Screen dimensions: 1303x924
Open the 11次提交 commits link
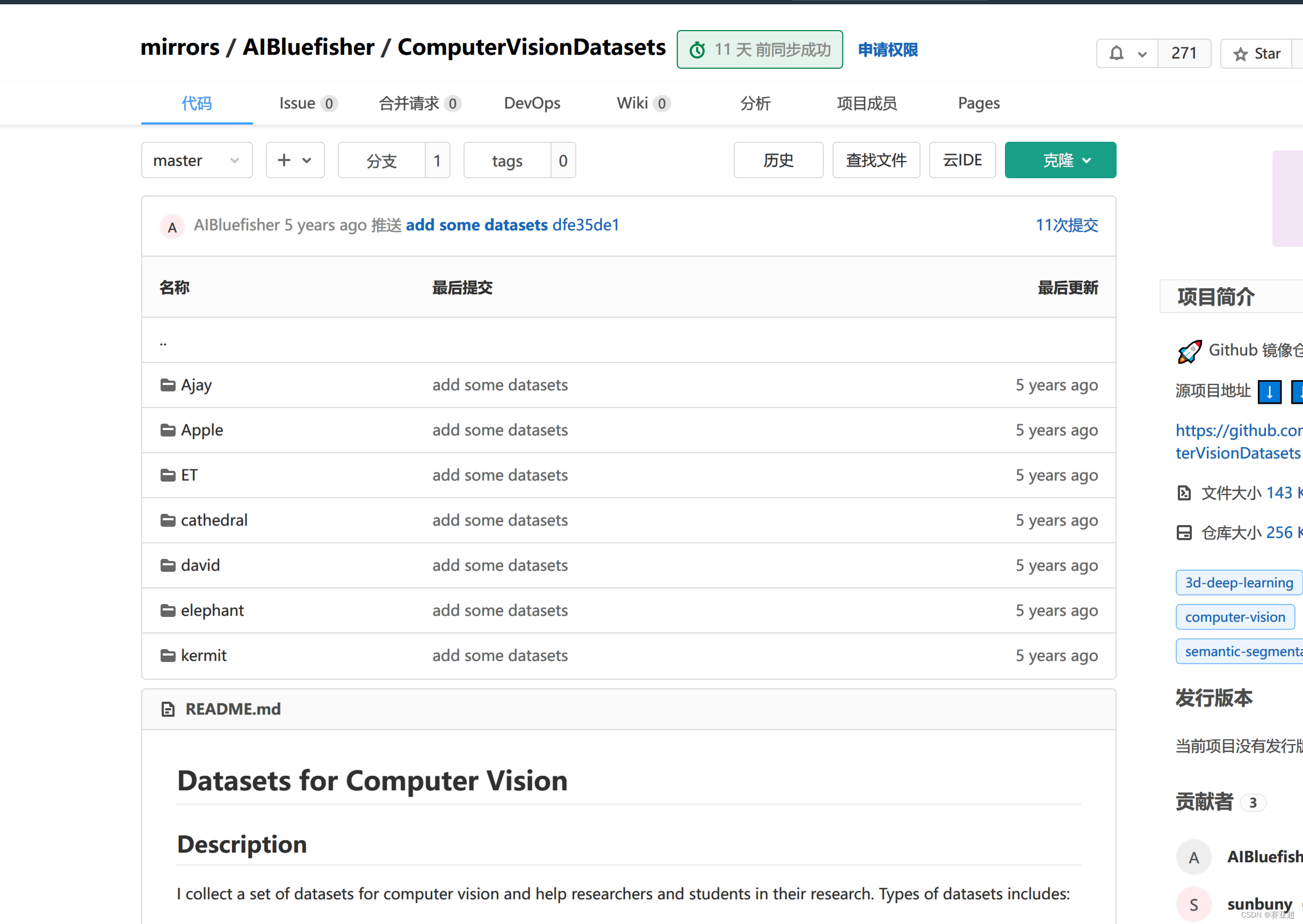point(1066,225)
